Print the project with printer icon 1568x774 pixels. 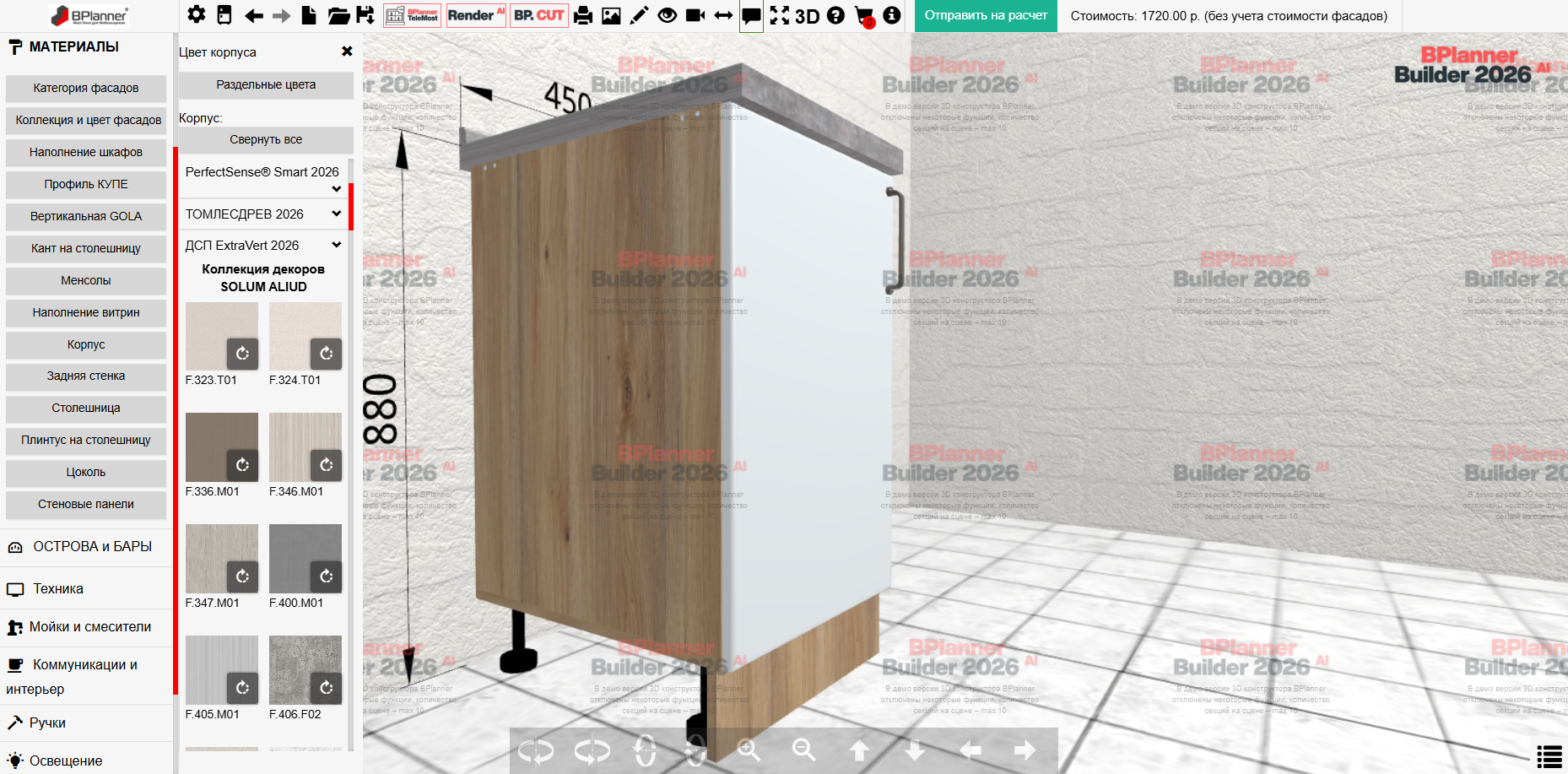(x=583, y=15)
